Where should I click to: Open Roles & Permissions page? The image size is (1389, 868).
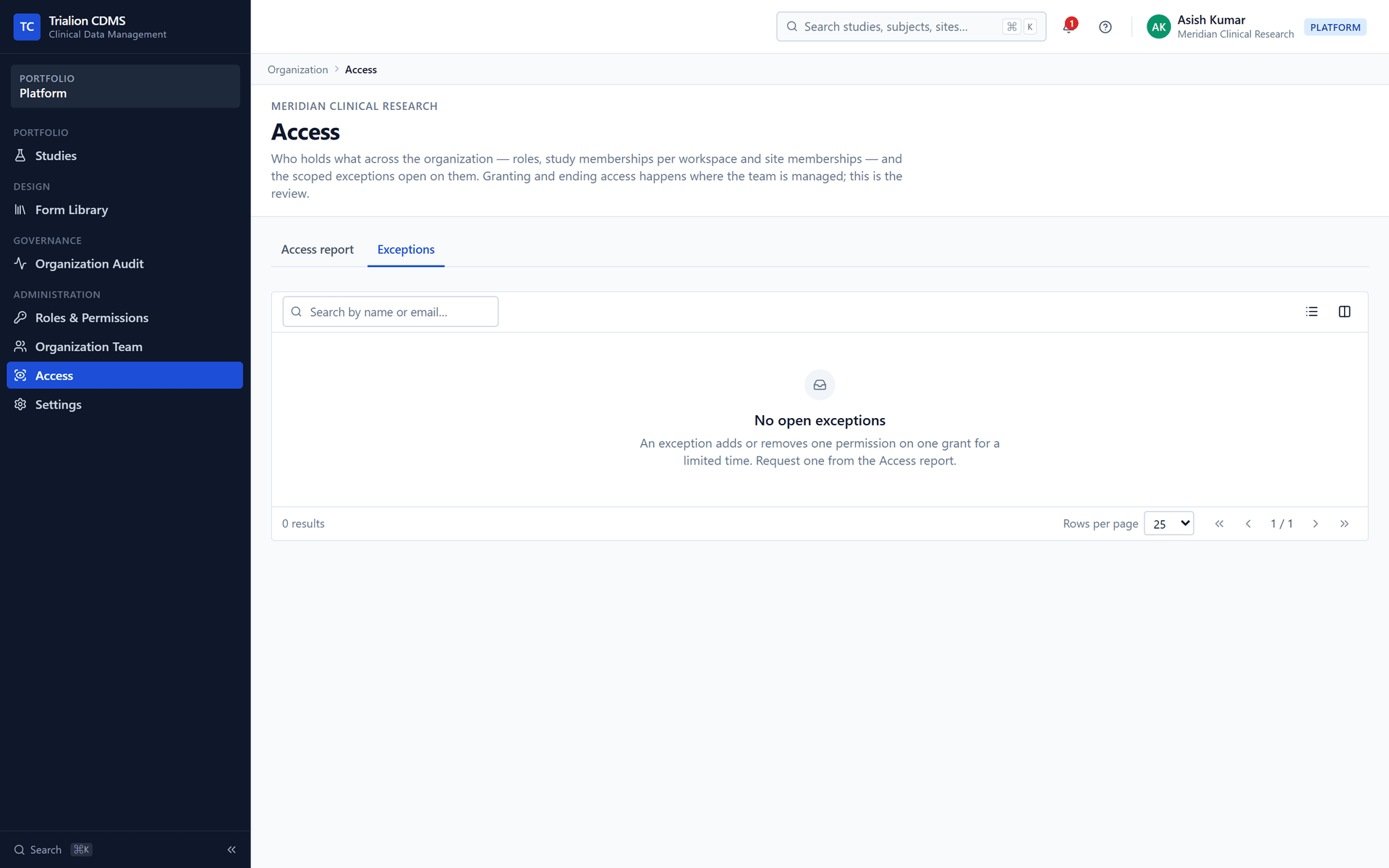click(x=124, y=318)
